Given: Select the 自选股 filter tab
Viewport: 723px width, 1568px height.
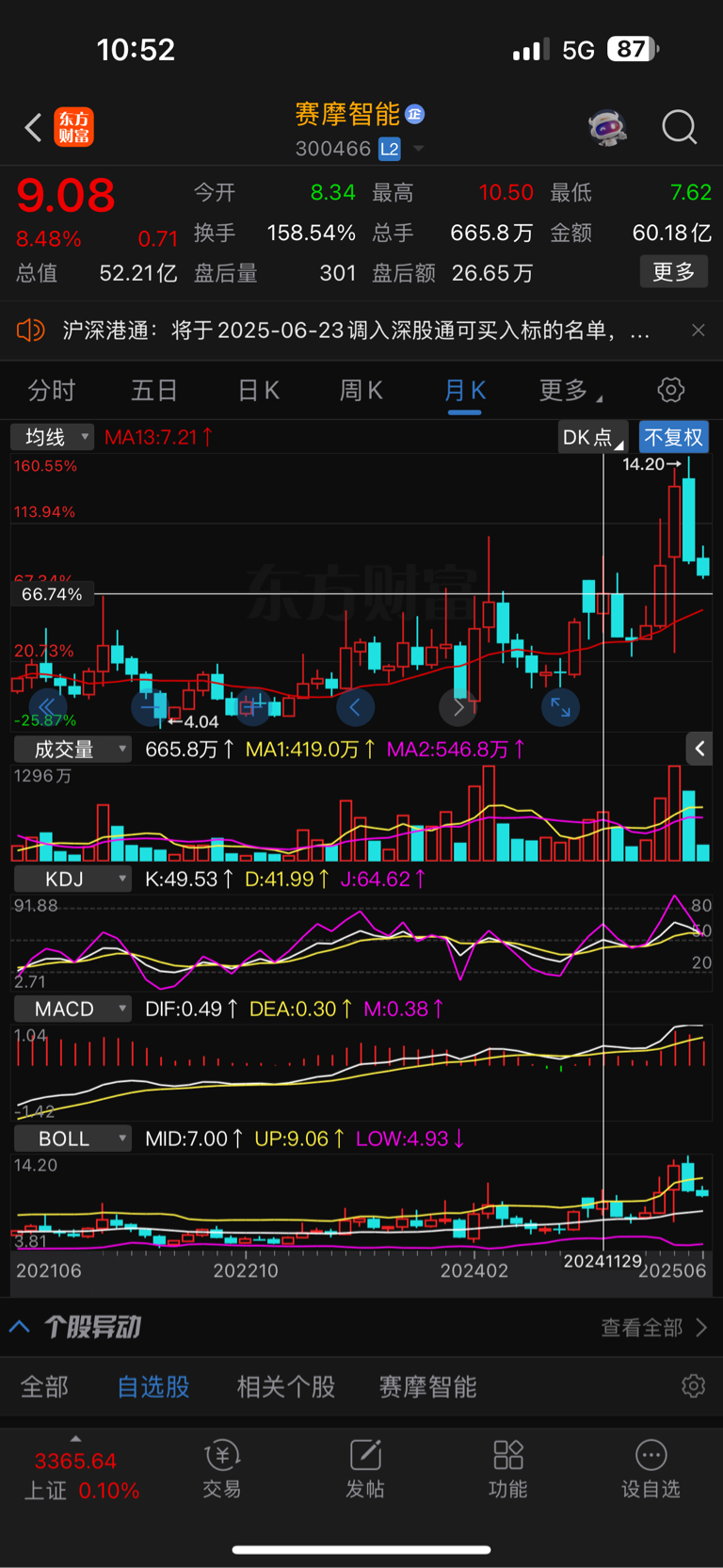Looking at the screenshot, I should tap(153, 1386).
